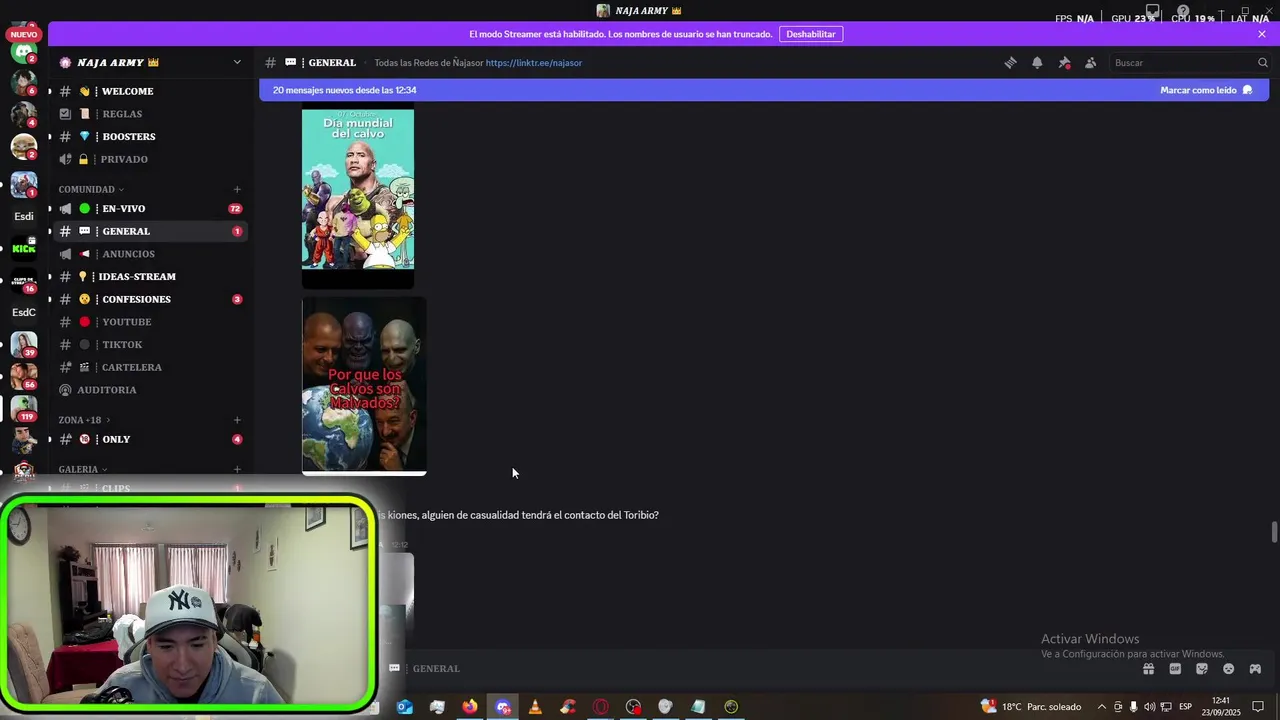Open weather widget 18°C Parc. soleado

(x=1031, y=707)
